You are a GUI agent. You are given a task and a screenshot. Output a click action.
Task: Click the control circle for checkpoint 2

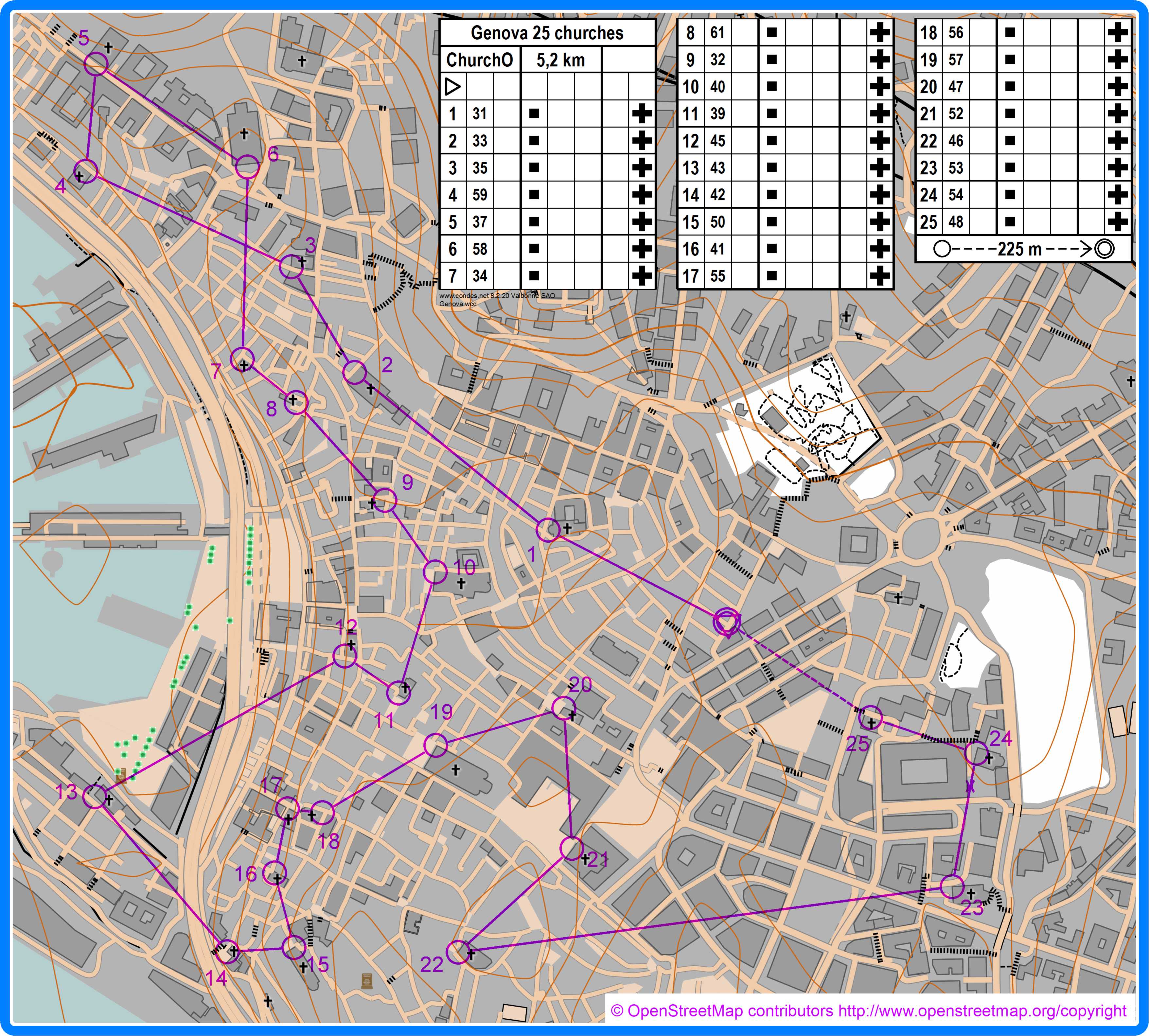click(x=355, y=372)
